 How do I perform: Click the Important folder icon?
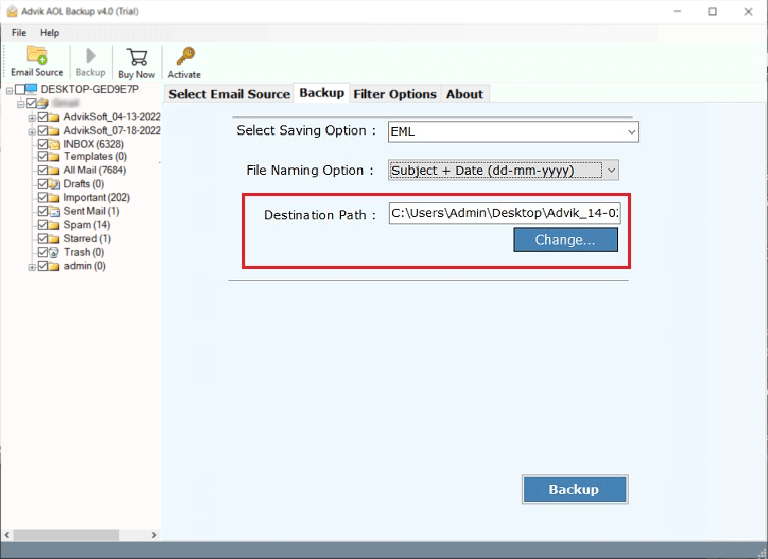point(54,197)
